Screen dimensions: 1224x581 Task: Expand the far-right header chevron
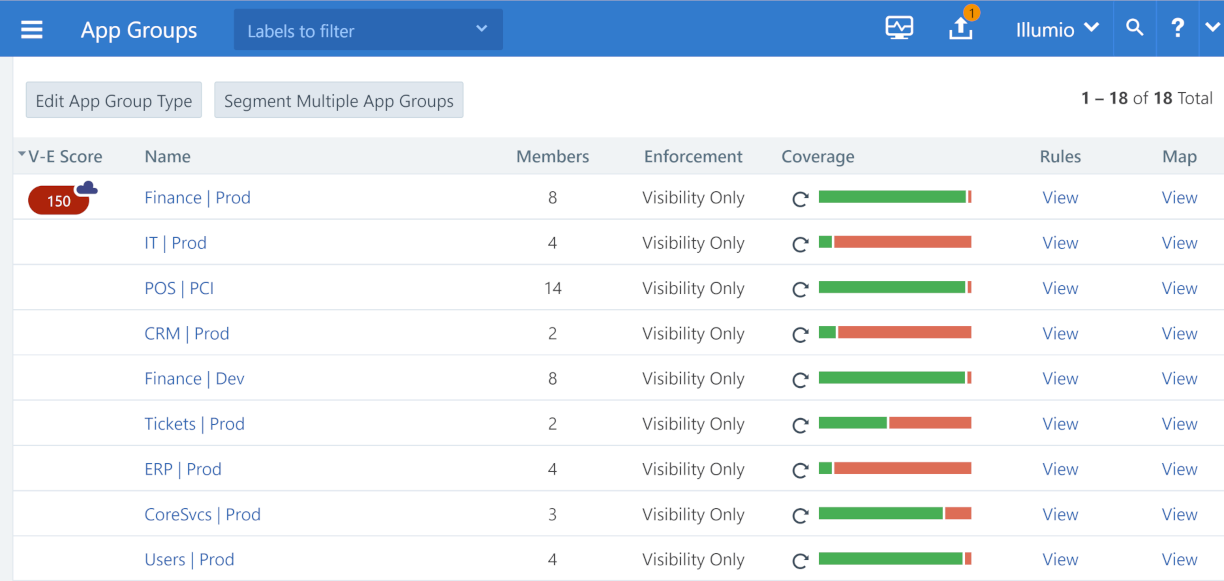1212,28
